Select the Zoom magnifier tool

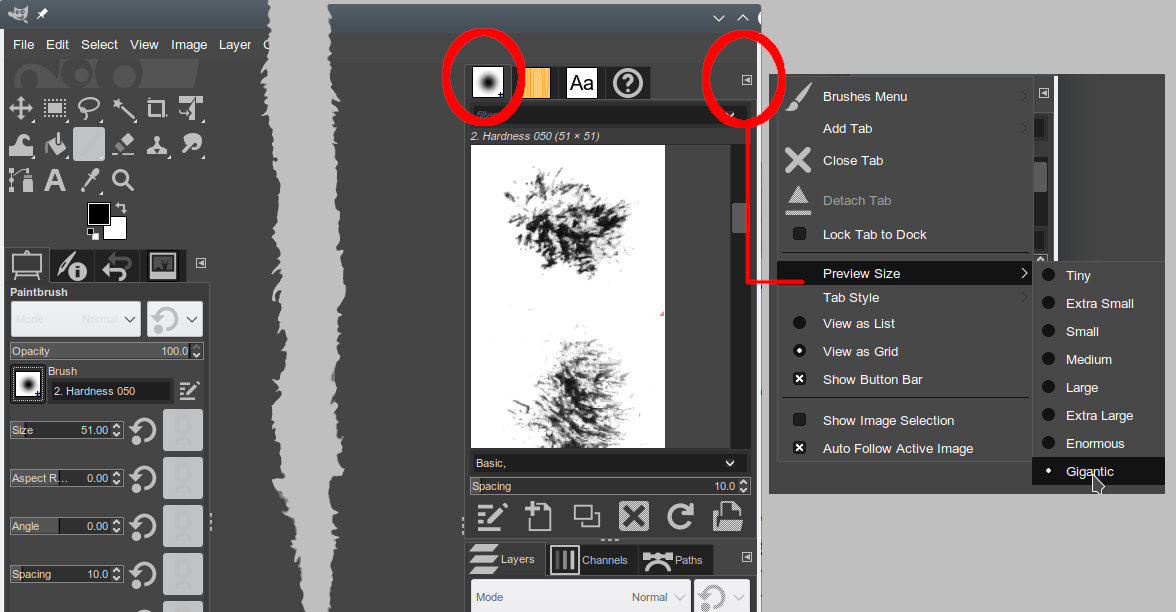pos(123,180)
